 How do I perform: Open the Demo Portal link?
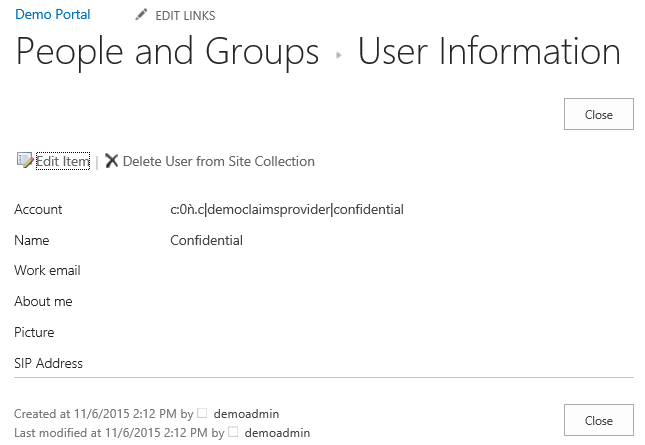pyautogui.click(x=52, y=15)
